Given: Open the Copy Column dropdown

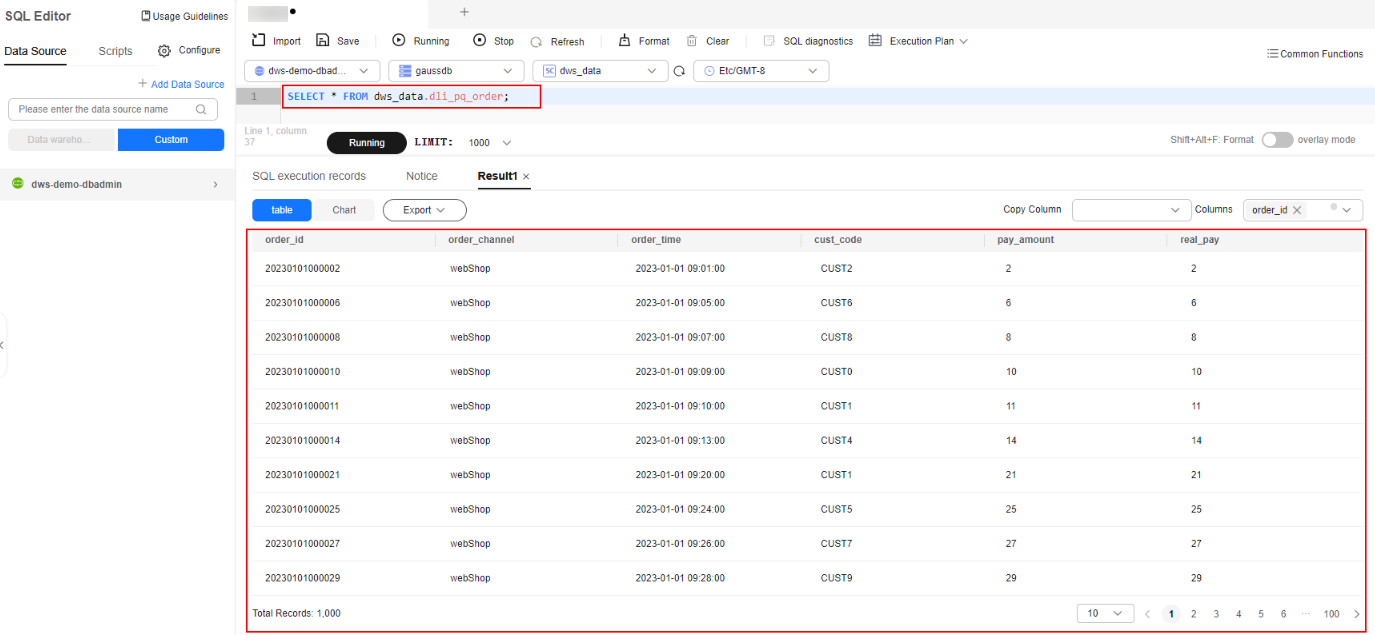Looking at the screenshot, I should (x=1131, y=210).
